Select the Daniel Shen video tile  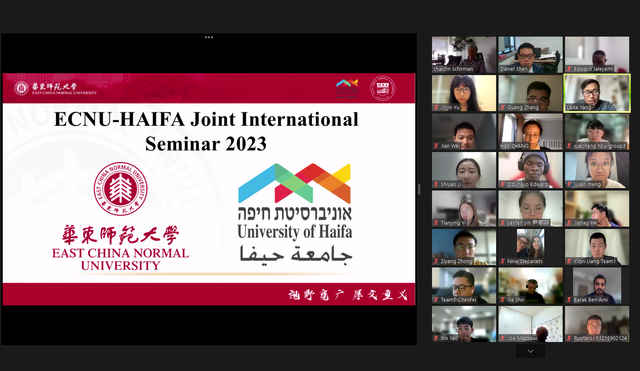coord(530,55)
